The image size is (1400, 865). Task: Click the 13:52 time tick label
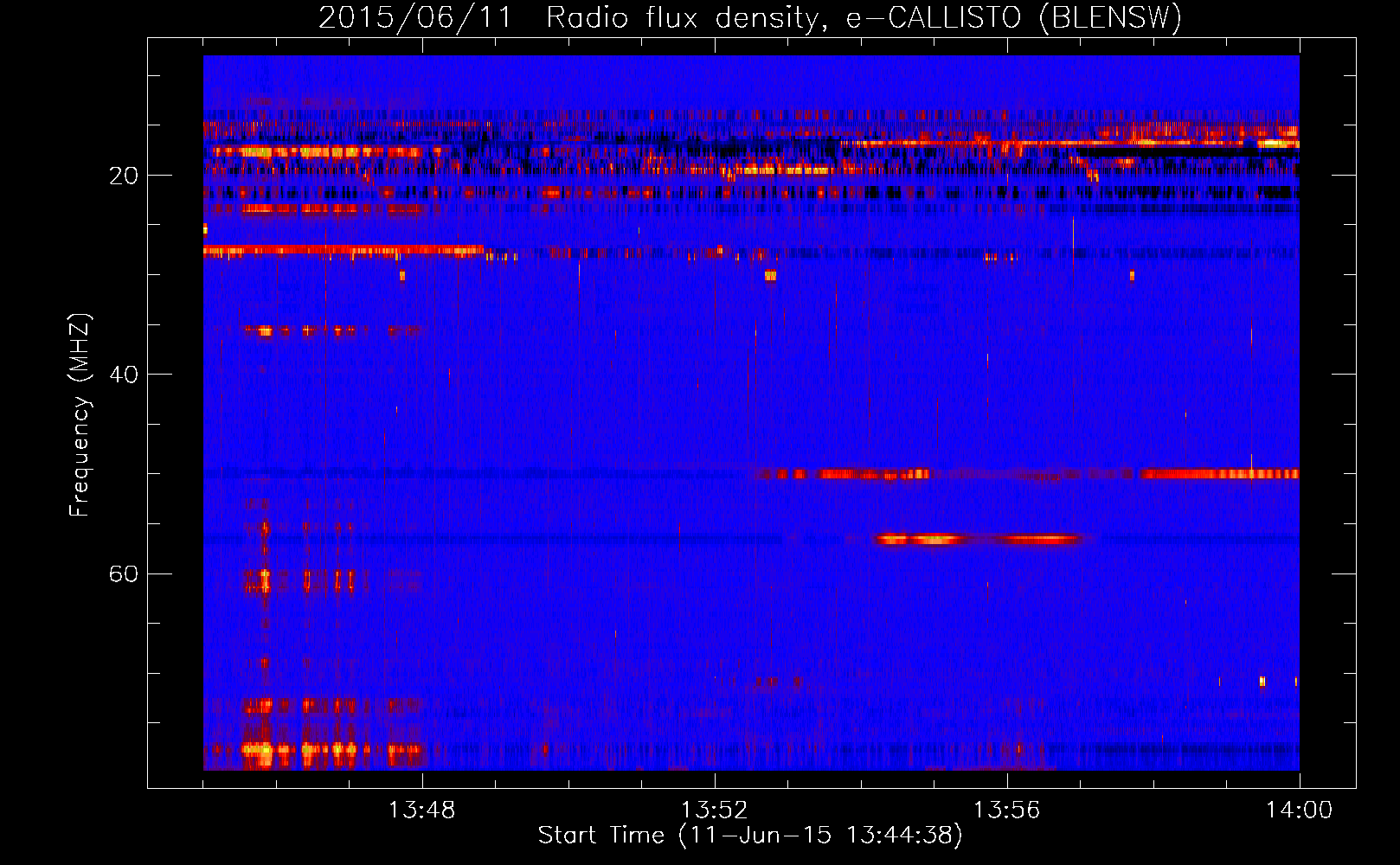[715, 811]
